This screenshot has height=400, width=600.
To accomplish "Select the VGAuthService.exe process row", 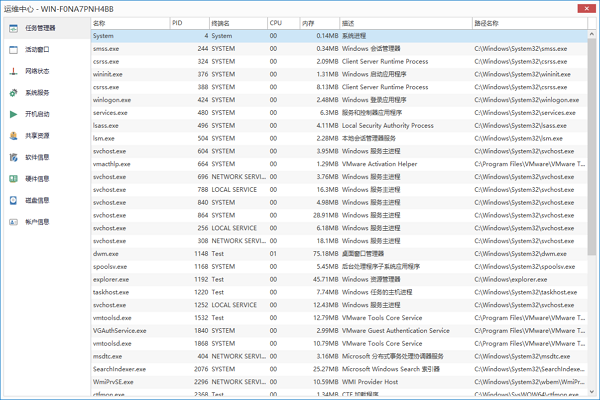I will (x=339, y=331).
